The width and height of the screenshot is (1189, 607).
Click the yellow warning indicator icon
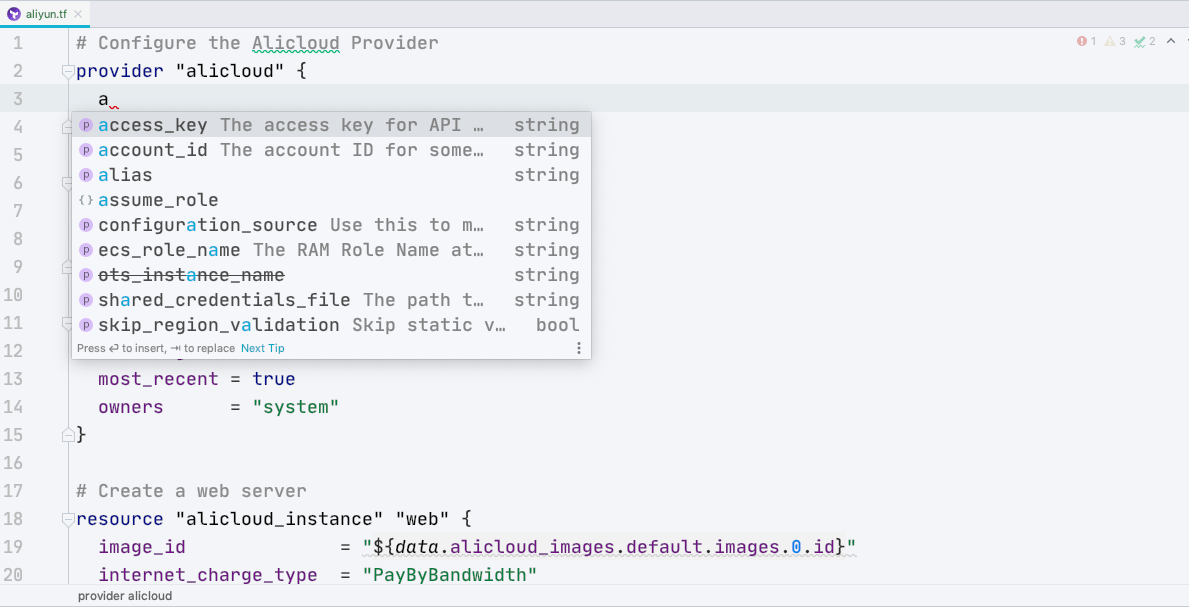[x=1110, y=41]
